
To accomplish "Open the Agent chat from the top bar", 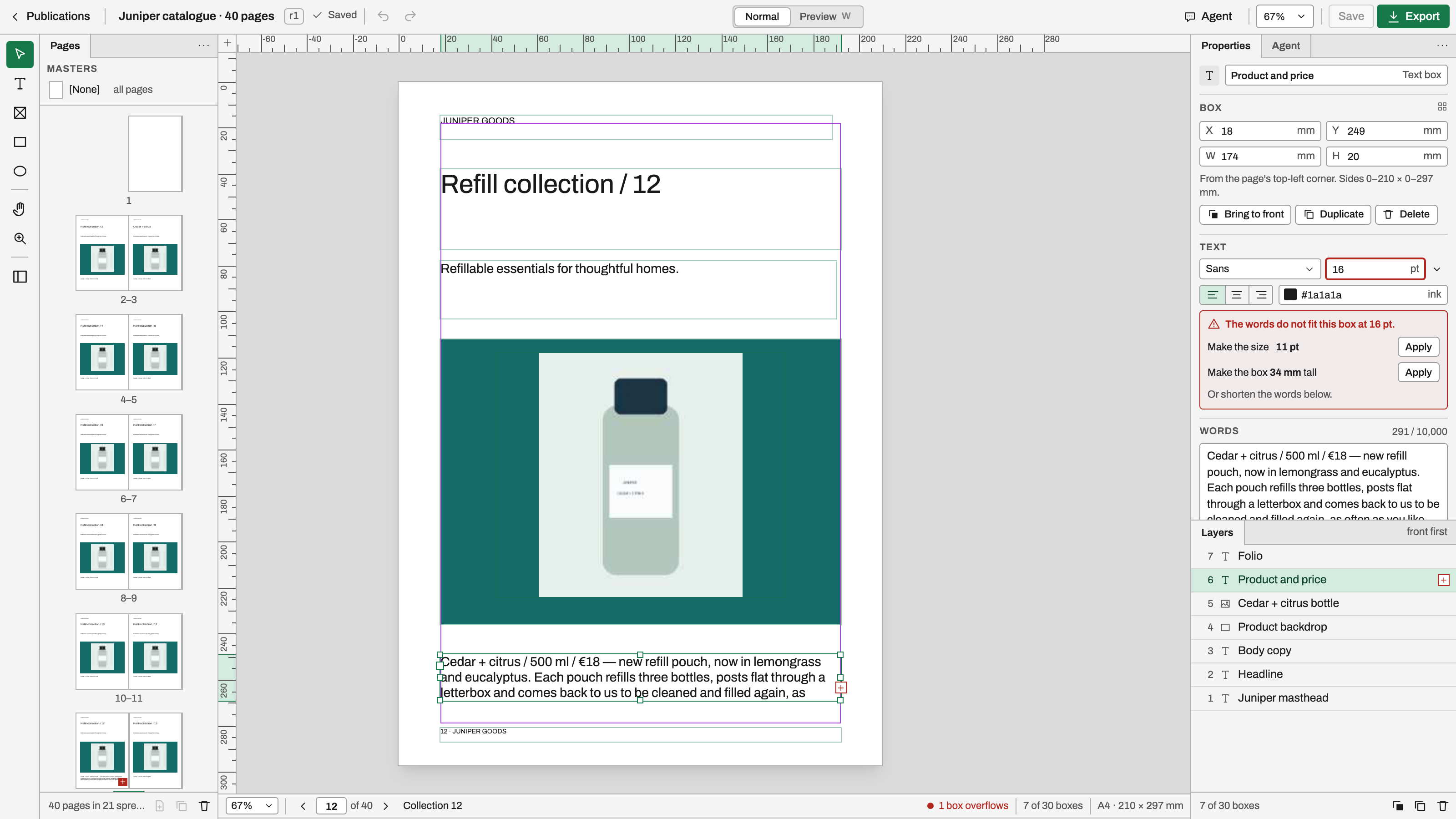I will [x=1208, y=16].
